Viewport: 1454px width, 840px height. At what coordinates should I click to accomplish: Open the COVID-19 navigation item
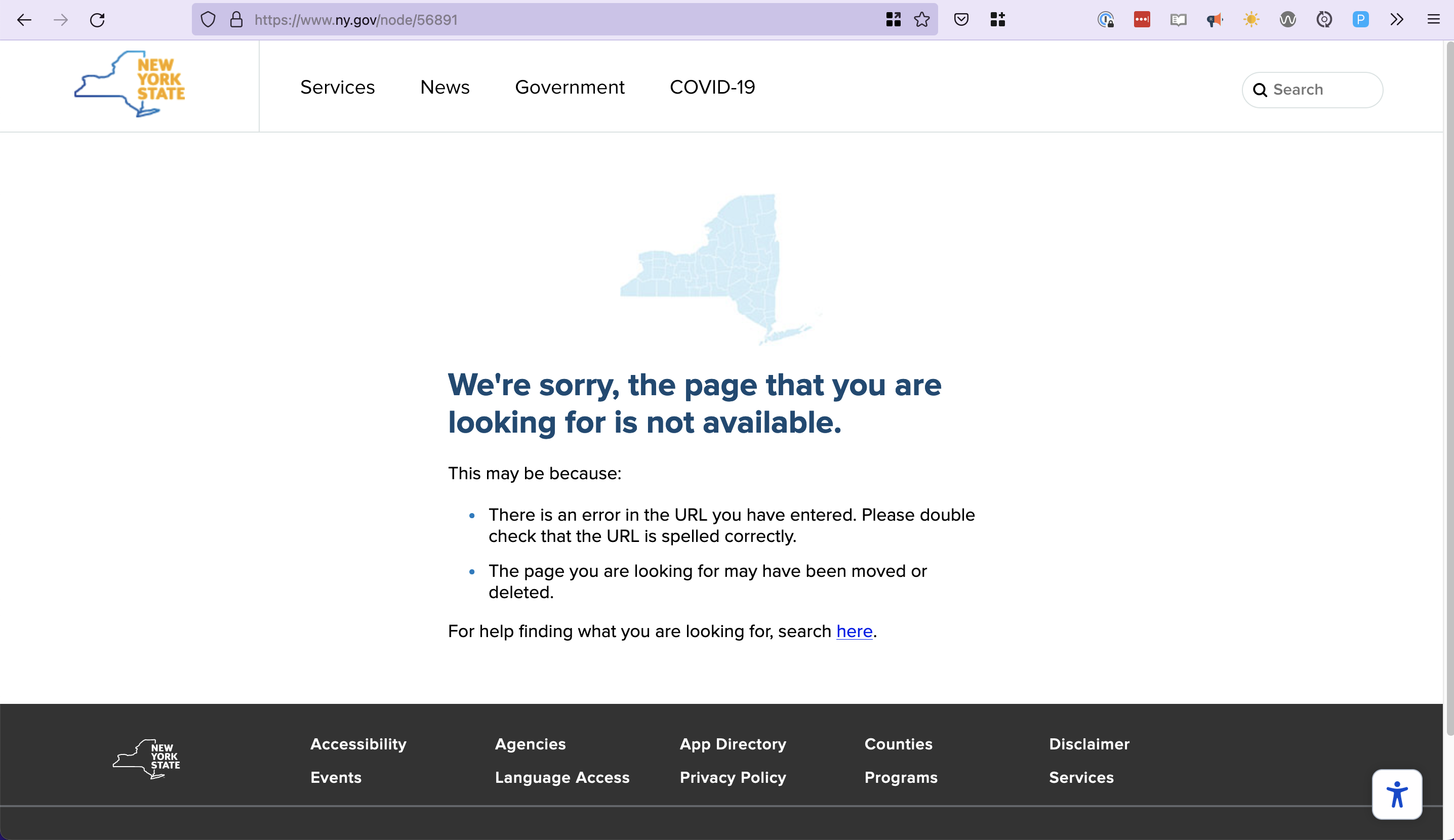(x=712, y=87)
